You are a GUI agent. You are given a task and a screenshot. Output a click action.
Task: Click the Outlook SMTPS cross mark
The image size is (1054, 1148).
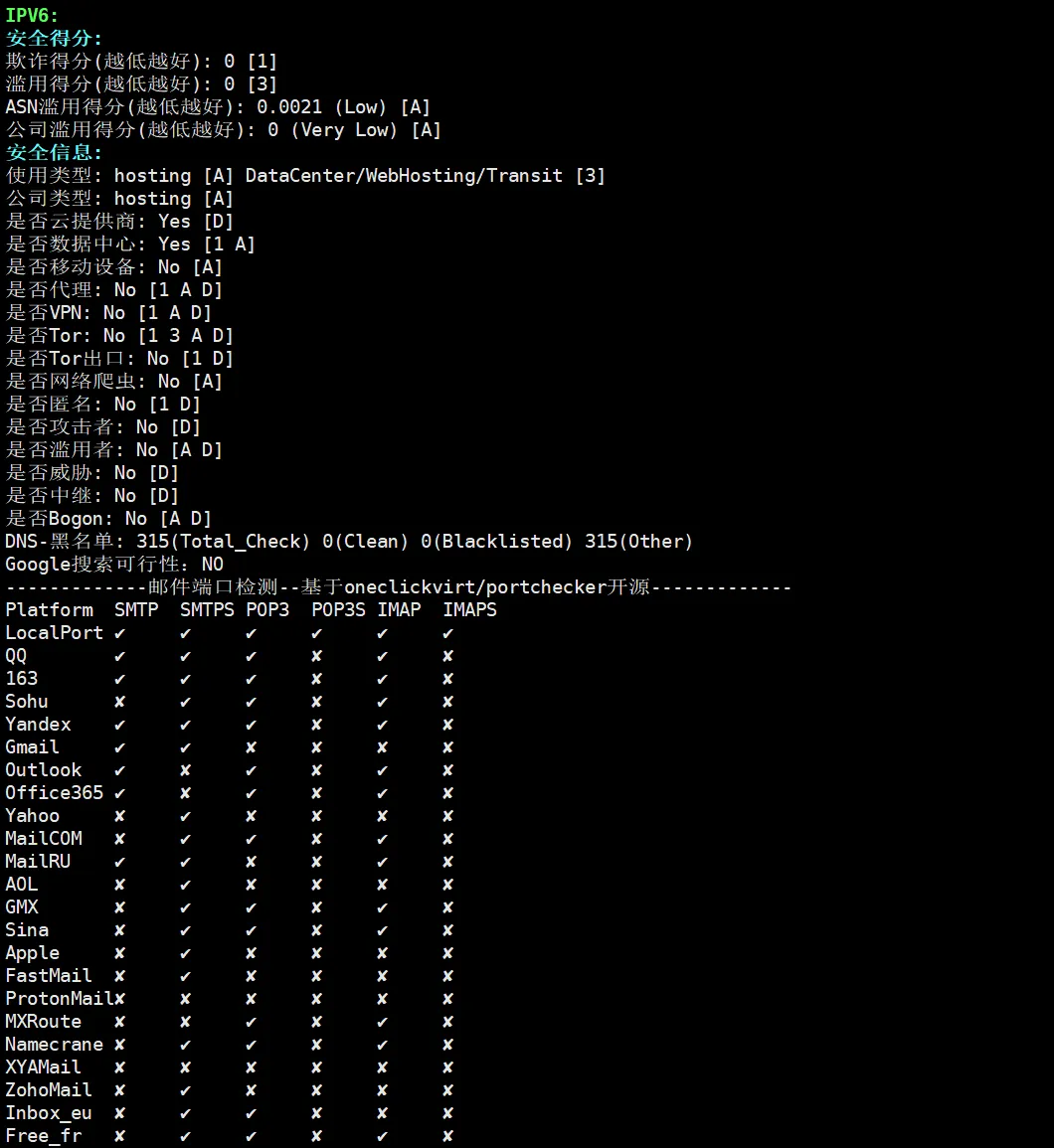[185, 770]
